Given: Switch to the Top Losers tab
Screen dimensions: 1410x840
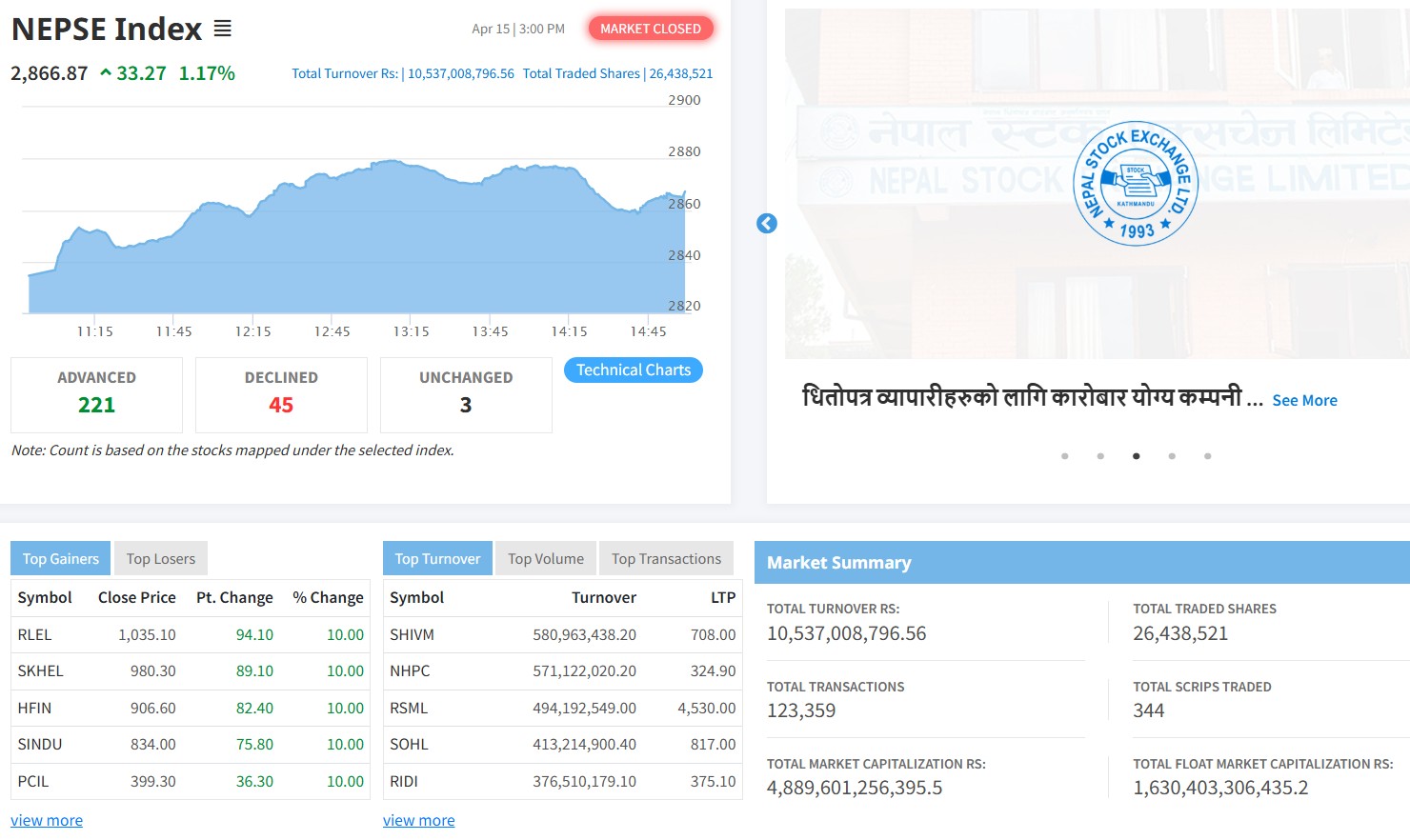Looking at the screenshot, I should (160, 559).
